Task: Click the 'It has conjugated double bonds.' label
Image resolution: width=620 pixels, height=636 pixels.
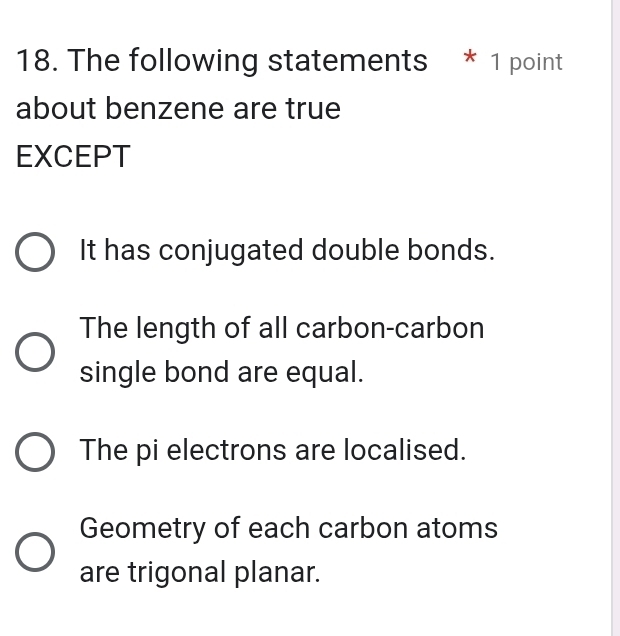Action: pyautogui.click(x=288, y=250)
